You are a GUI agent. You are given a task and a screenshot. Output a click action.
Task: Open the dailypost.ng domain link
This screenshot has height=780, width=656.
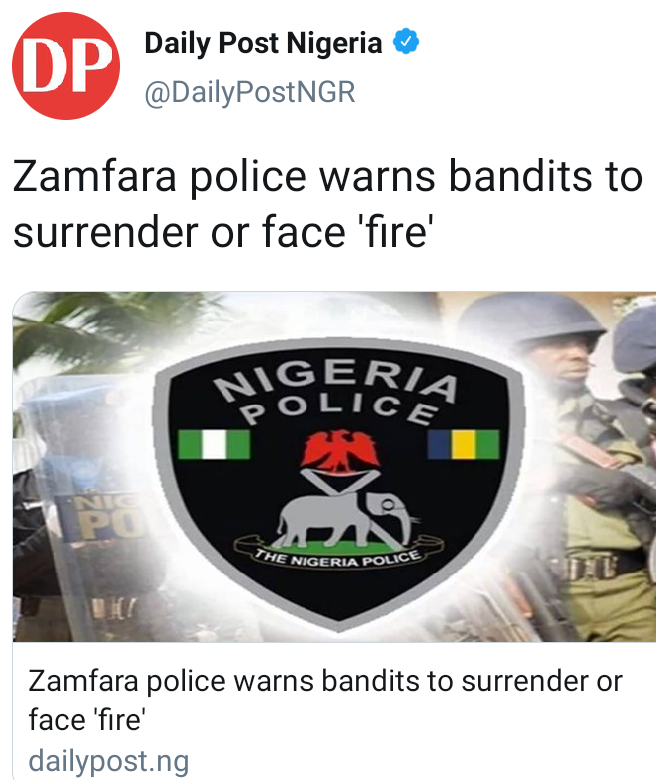tap(109, 761)
